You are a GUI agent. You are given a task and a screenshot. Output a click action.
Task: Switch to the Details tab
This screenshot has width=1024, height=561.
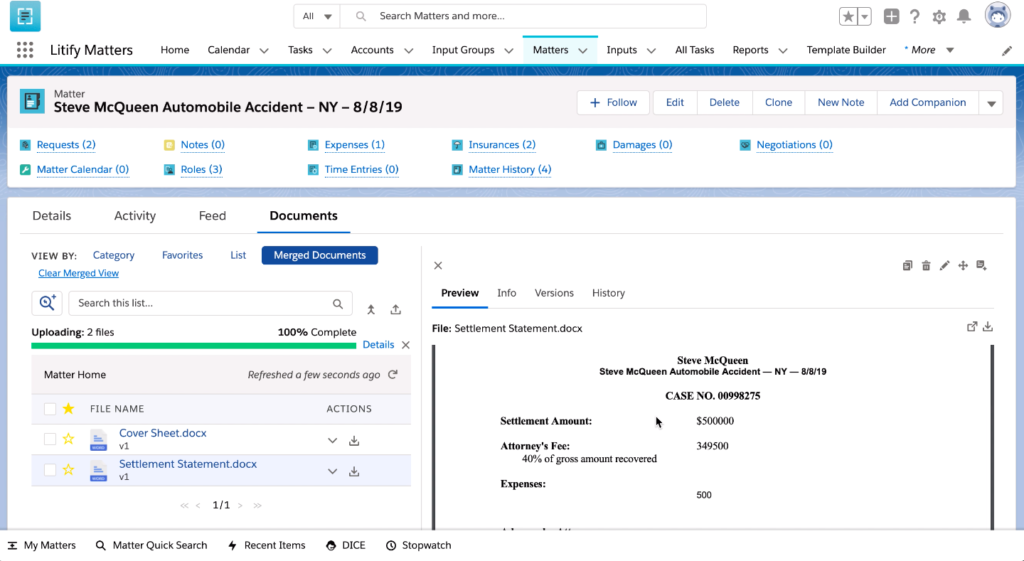[x=52, y=216]
